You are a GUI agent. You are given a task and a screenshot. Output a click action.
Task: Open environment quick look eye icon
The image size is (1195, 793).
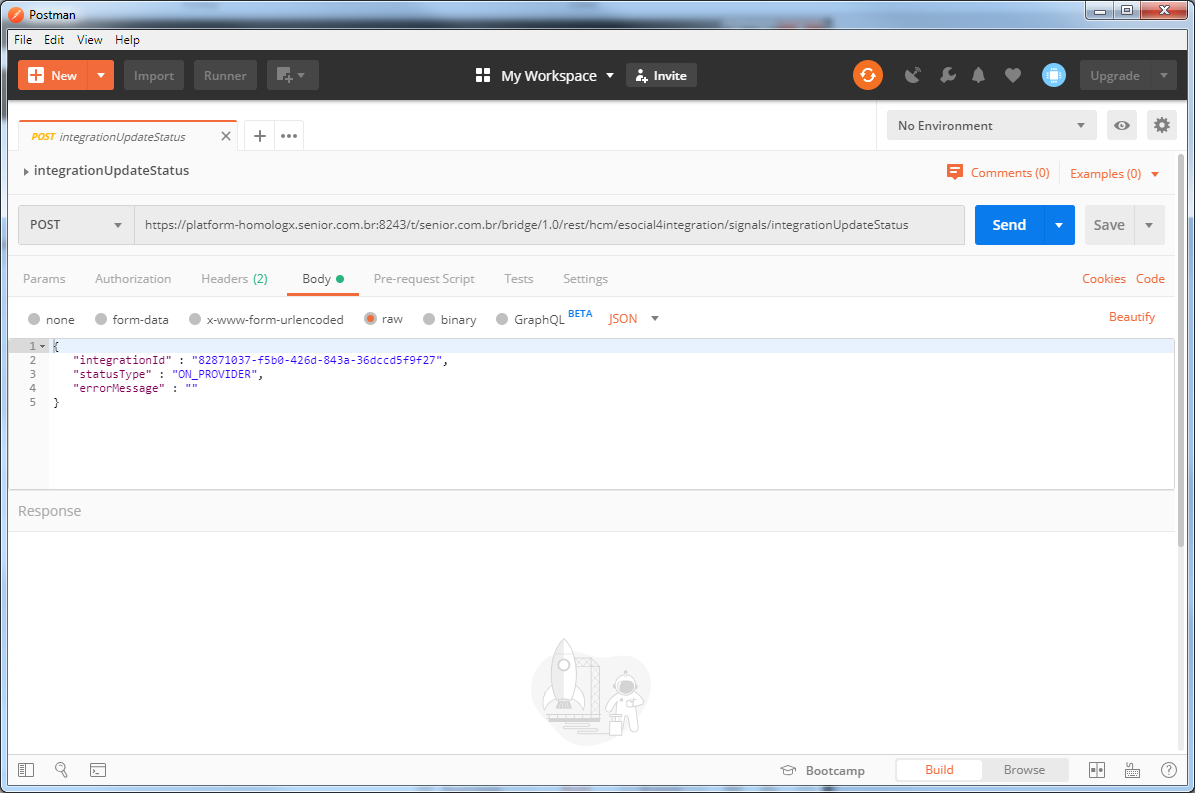pos(1122,126)
